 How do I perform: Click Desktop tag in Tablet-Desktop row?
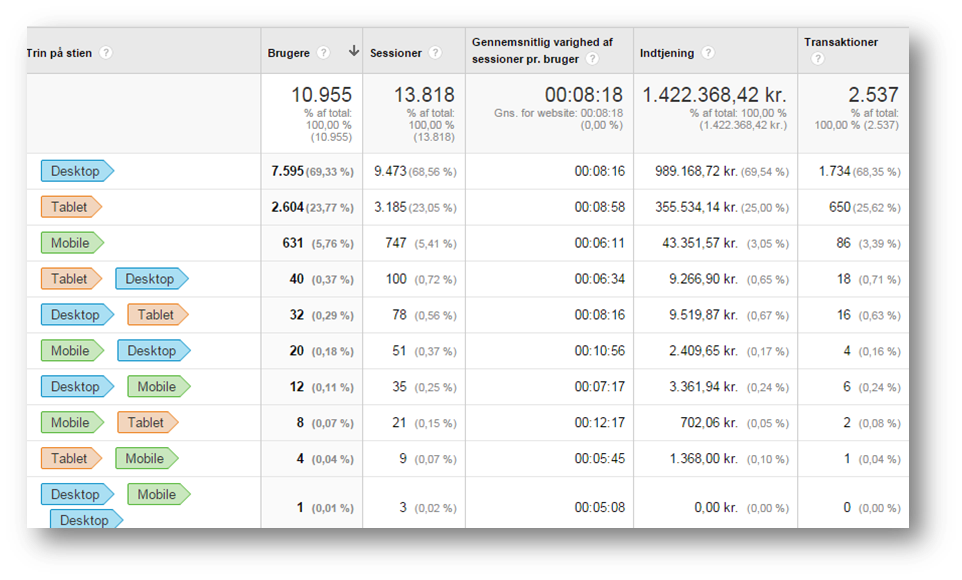pos(152,279)
